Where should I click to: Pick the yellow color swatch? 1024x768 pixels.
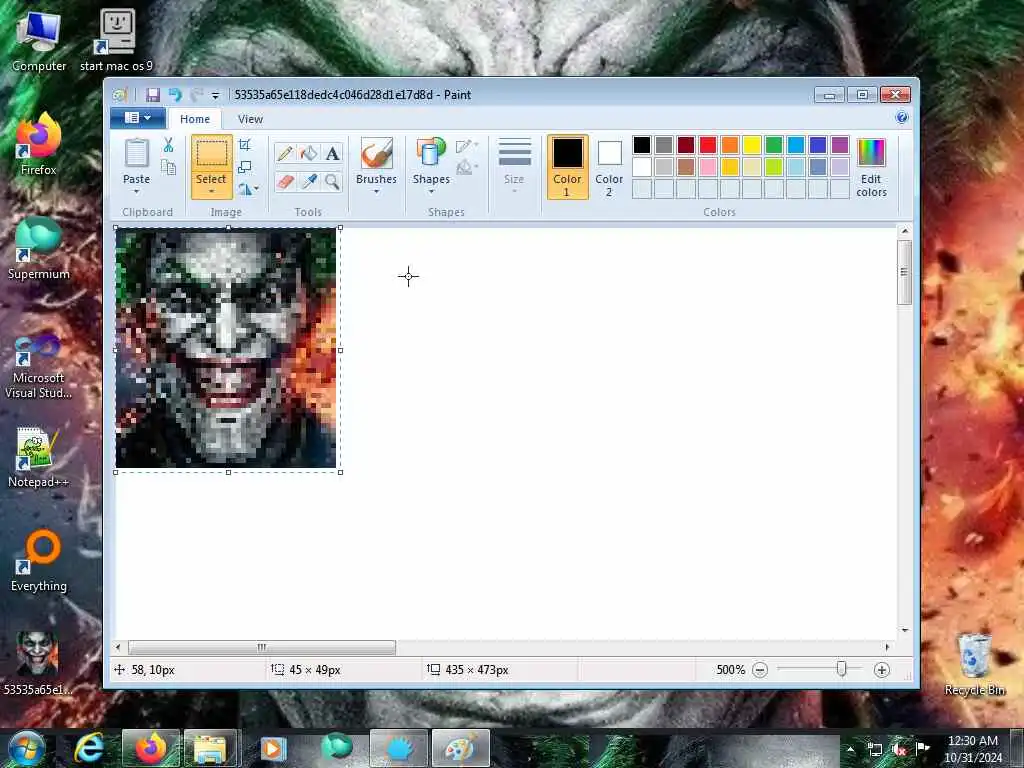[752, 145]
